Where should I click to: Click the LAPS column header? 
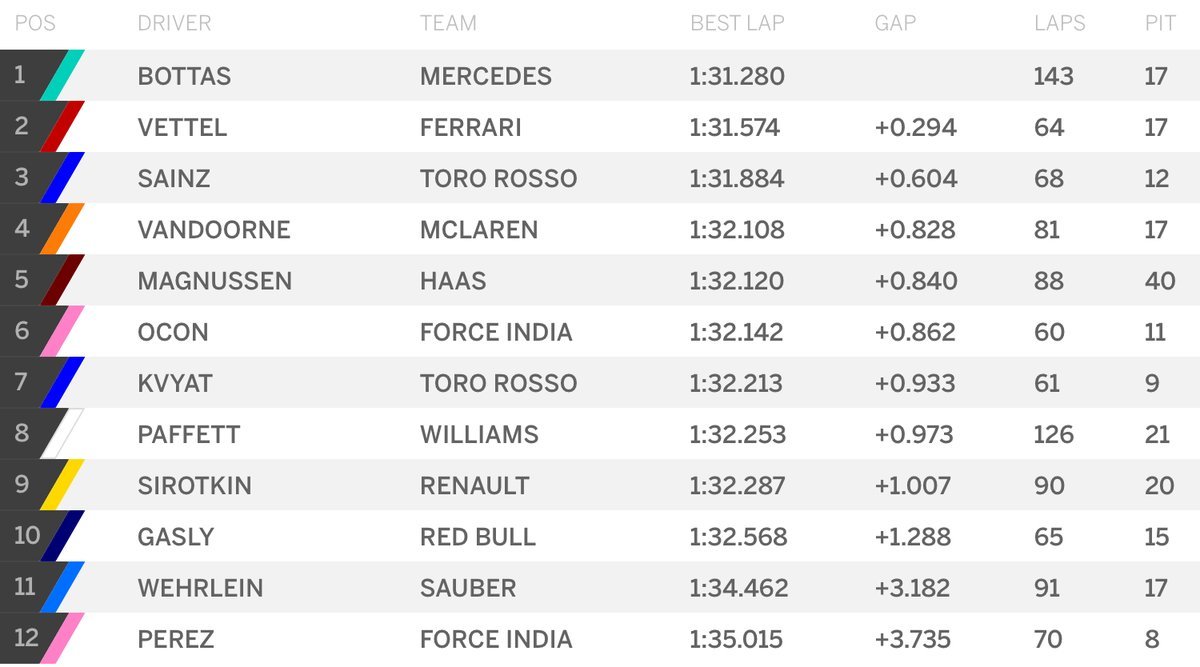[x=1060, y=23]
